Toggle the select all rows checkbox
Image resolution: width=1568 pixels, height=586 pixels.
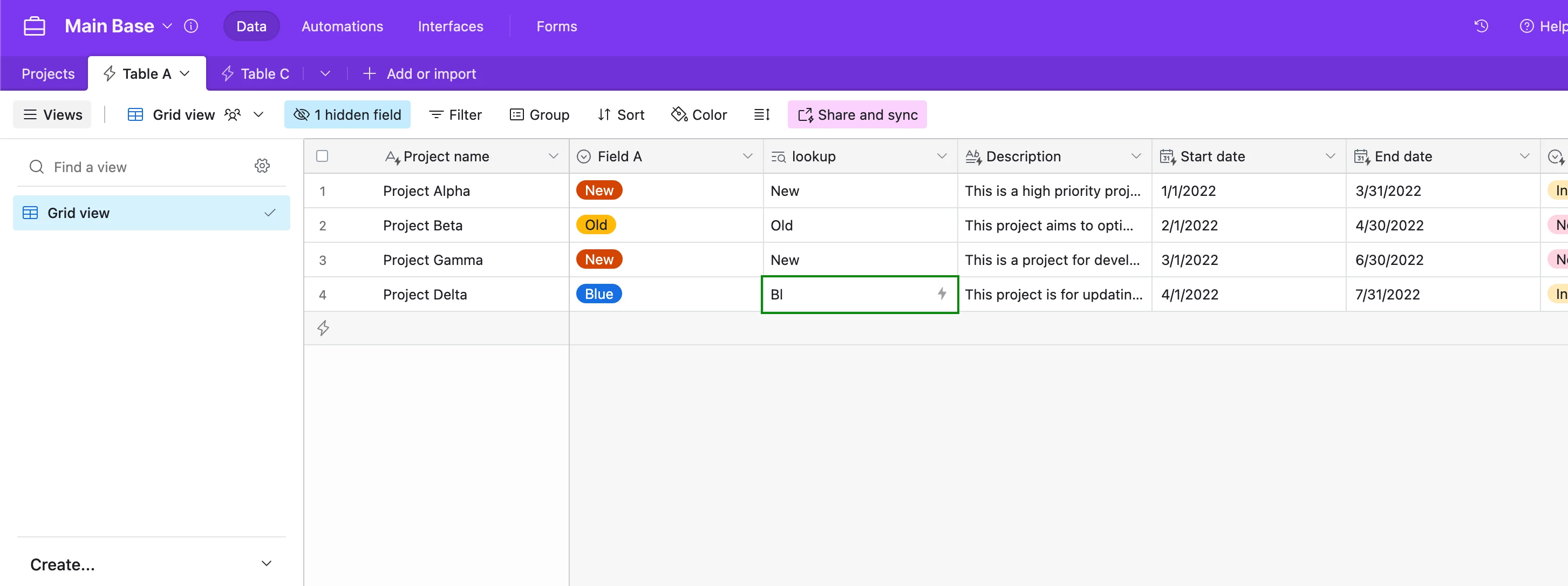[x=322, y=156]
